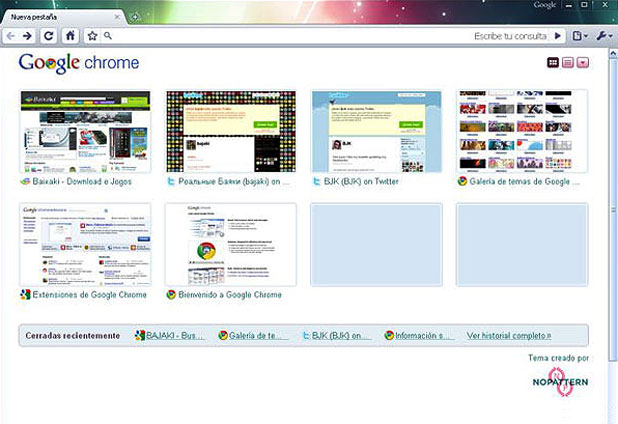Screen dimensions: 618x424
Task: Go to the Home page
Action: (x=70, y=36)
